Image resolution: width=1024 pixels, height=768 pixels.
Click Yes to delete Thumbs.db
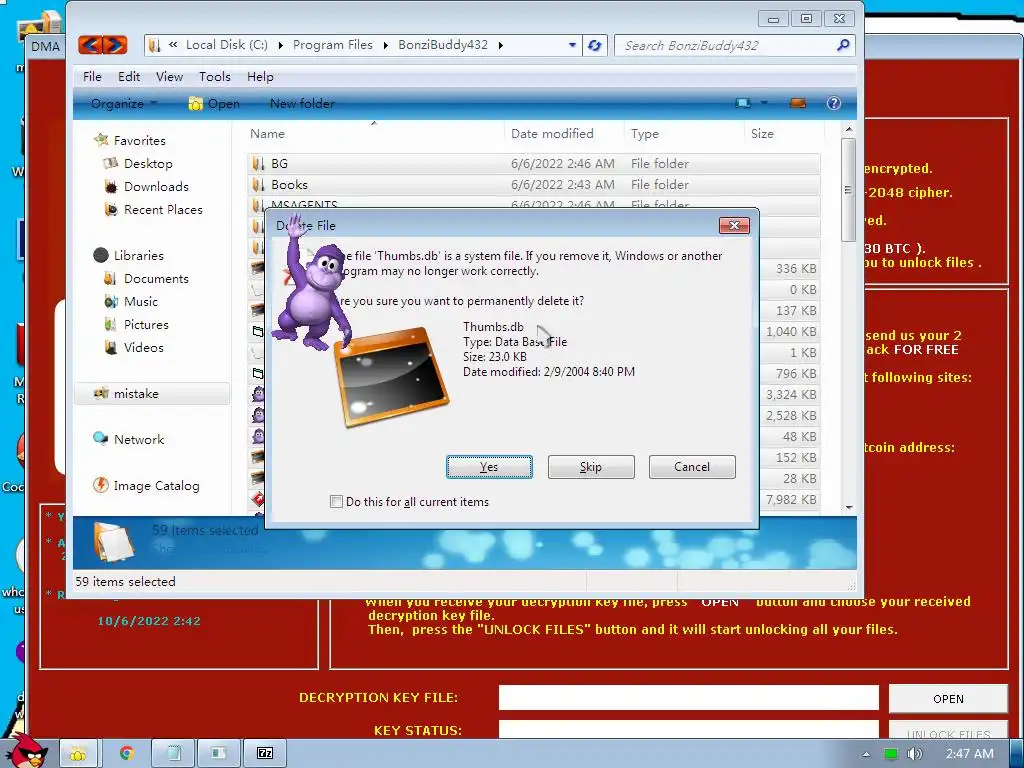click(489, 467)
